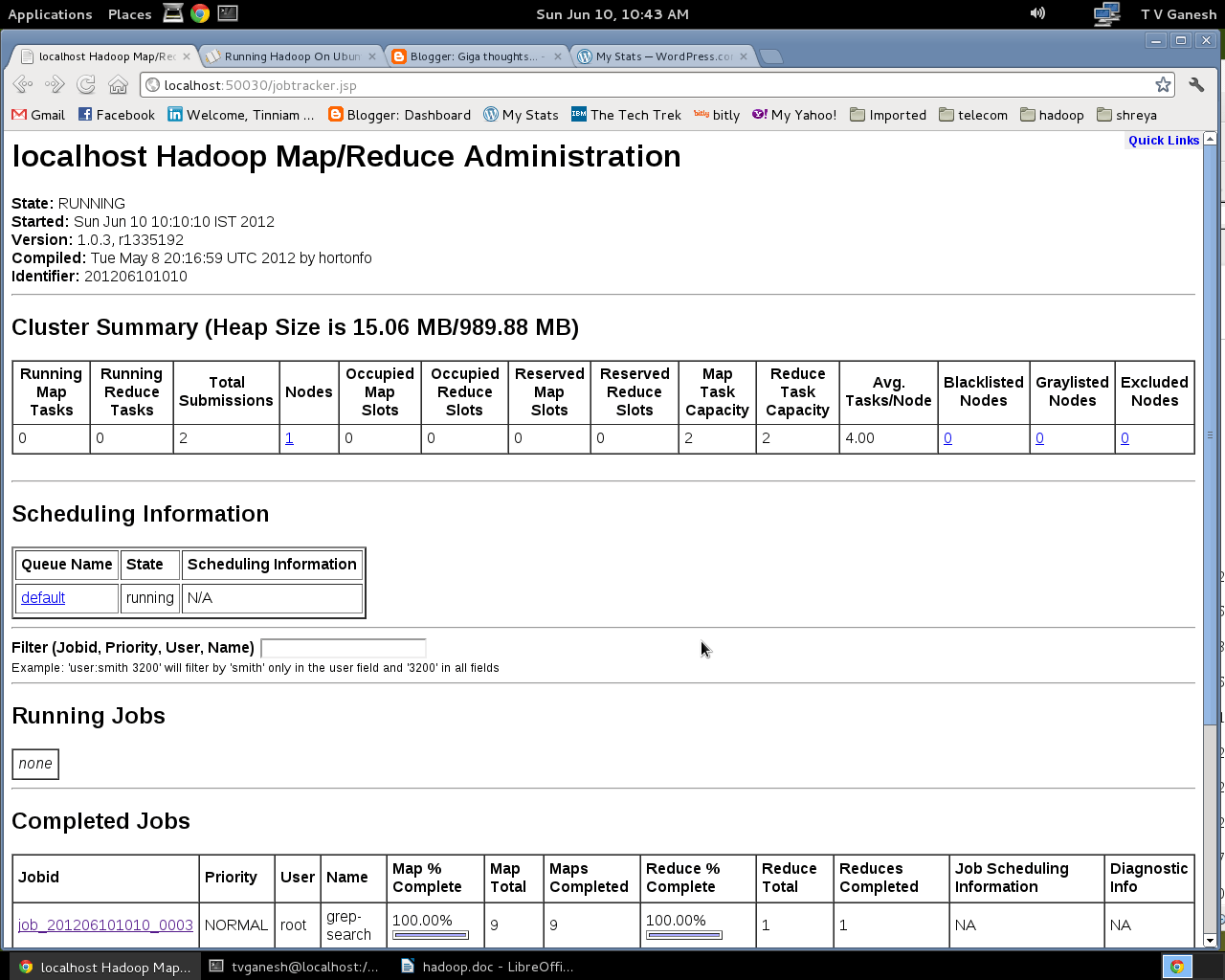1225x980 pixels.
Task: Switch to tvganesh@localhost terminal taskbar item
Action: 296,967
